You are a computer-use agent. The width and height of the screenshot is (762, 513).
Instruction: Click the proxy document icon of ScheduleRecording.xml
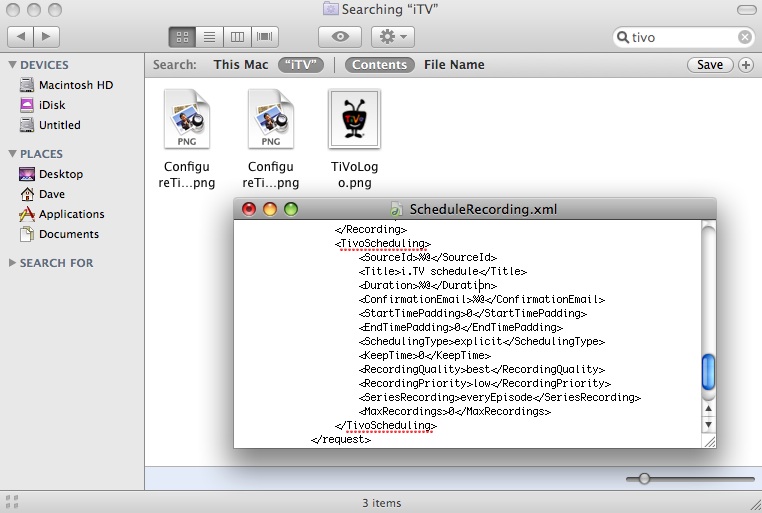396,209
